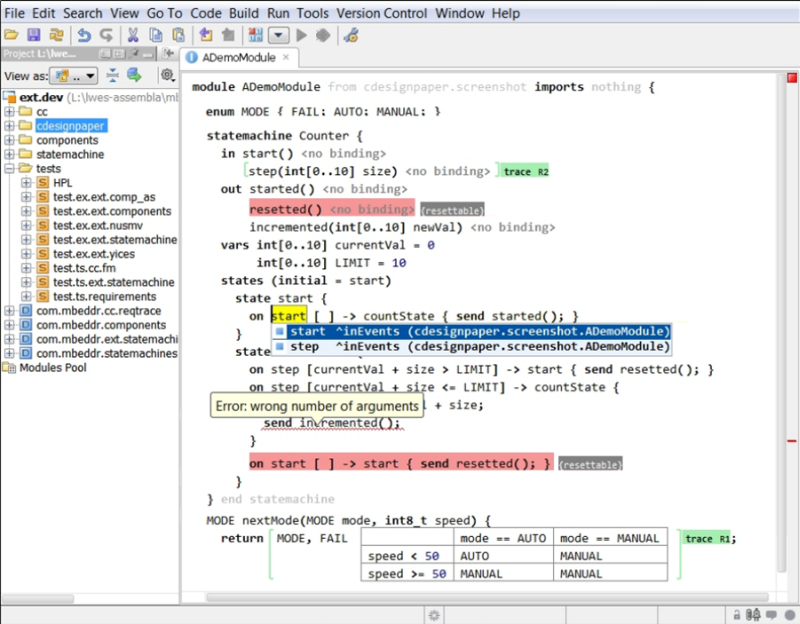The width and height of the screenshot is (800, 624).
Task: Click the wrench settings icon in toolbar
Action: (350, 35)
